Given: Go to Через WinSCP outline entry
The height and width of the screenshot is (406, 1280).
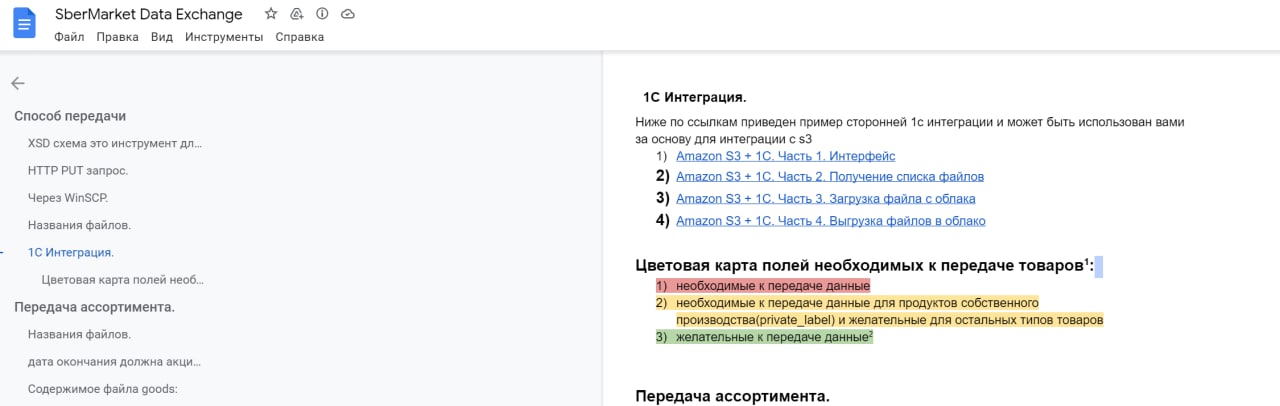Looking at the screenshot, I should (x=68, y=198).
